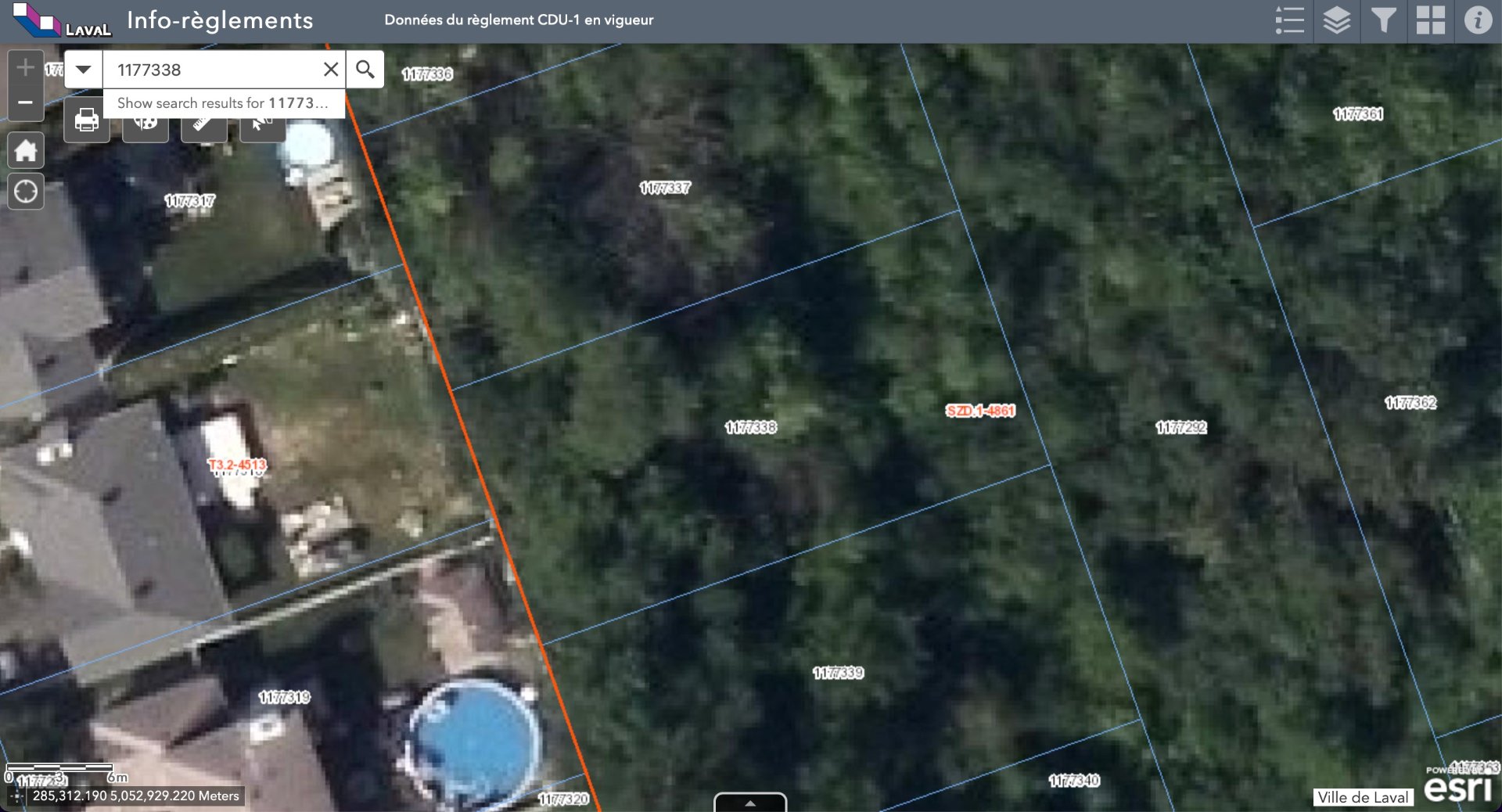
Task: Click lot label 1177320 on map
Action: pyautogui.click(x=563, y=799)
